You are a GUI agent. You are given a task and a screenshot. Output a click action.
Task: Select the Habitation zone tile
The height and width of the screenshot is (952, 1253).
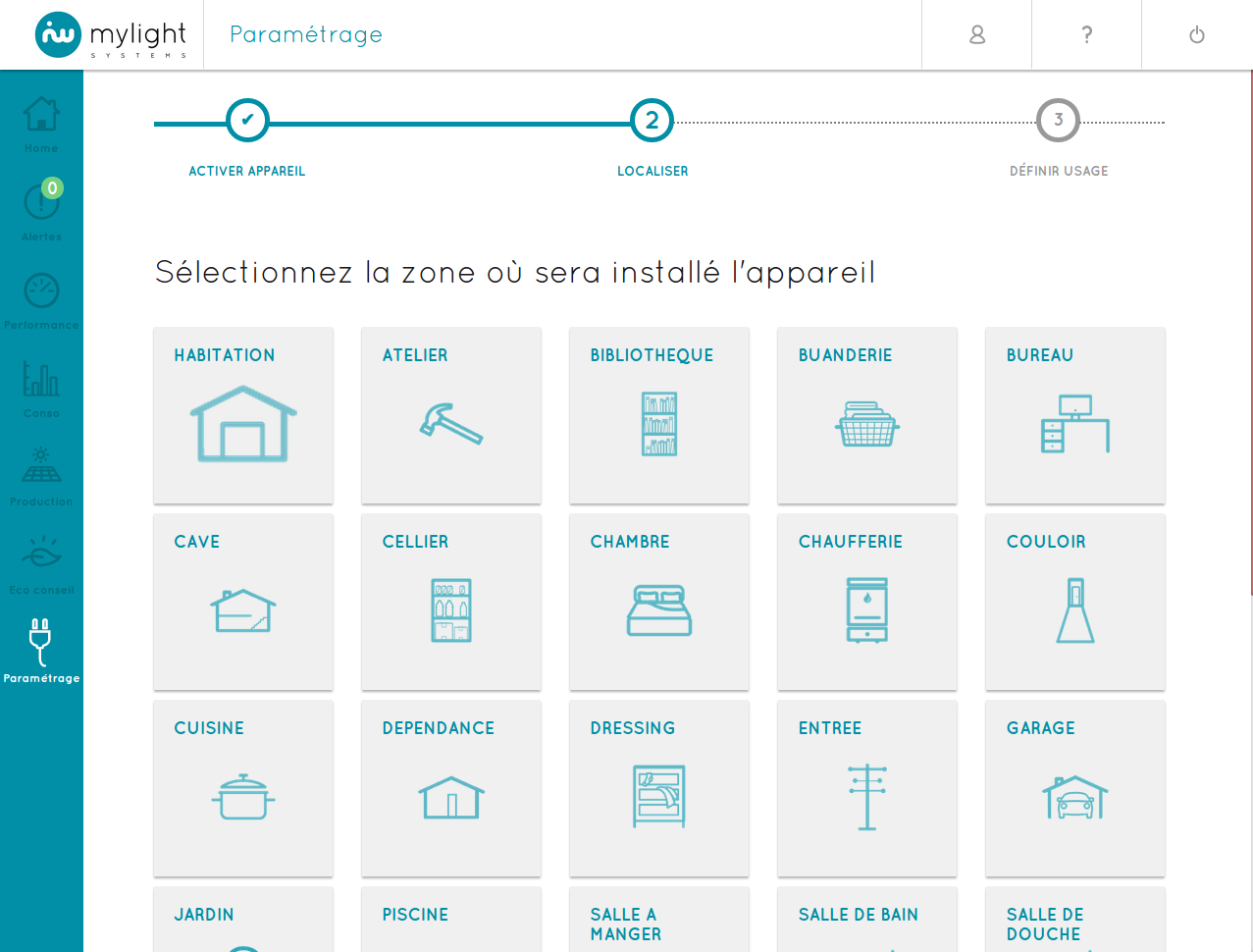tap(243, 415)
